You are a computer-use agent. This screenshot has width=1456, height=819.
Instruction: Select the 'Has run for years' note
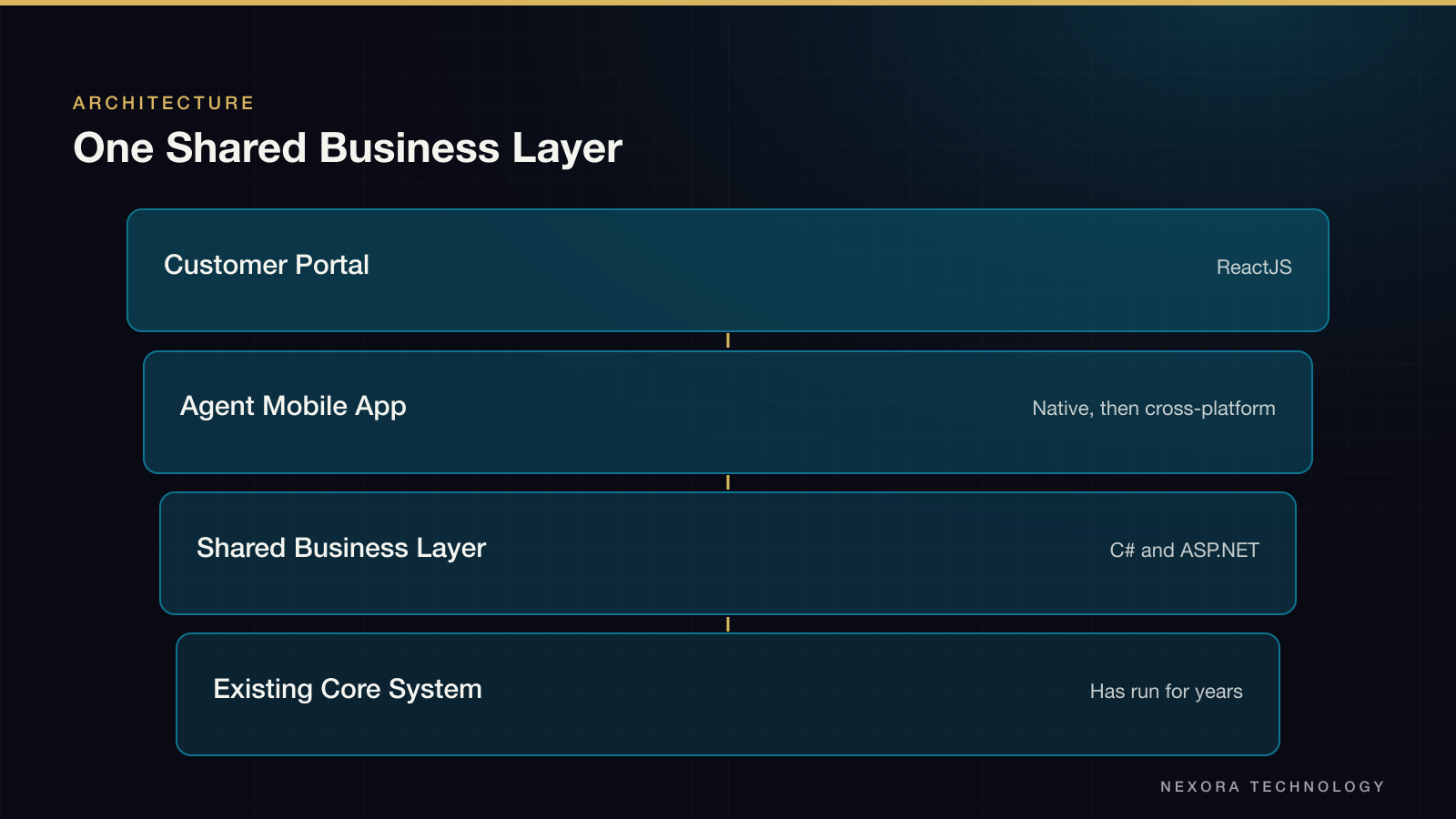[x=1167, y=692]
